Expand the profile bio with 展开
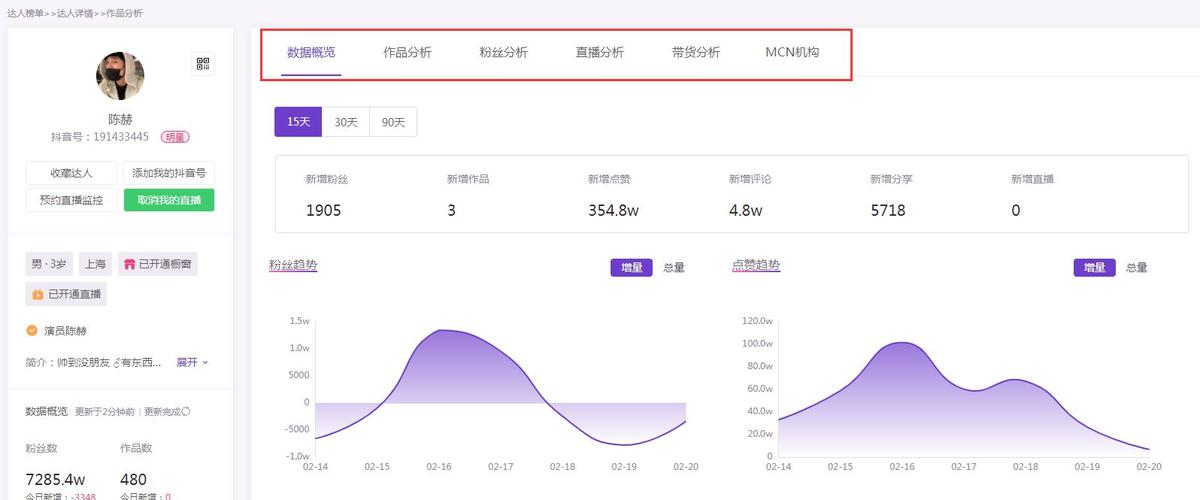The height and width of the screenshot is (500, 1200). tap(192, 362)
